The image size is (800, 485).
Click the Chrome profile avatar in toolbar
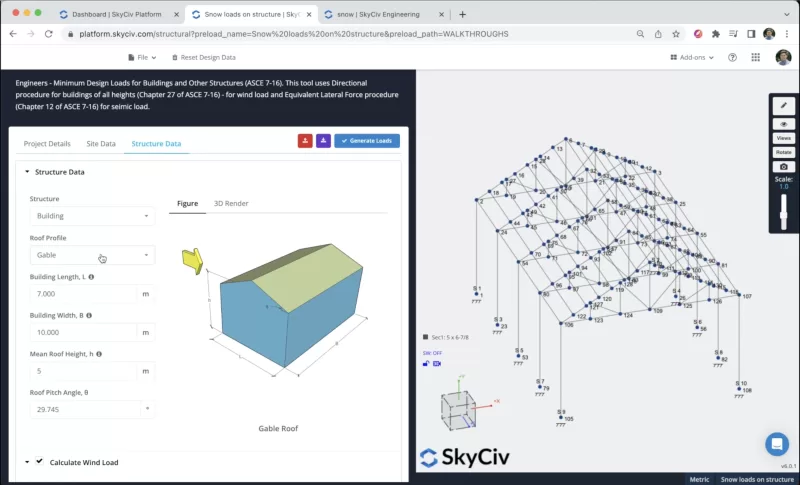[769, 34]
